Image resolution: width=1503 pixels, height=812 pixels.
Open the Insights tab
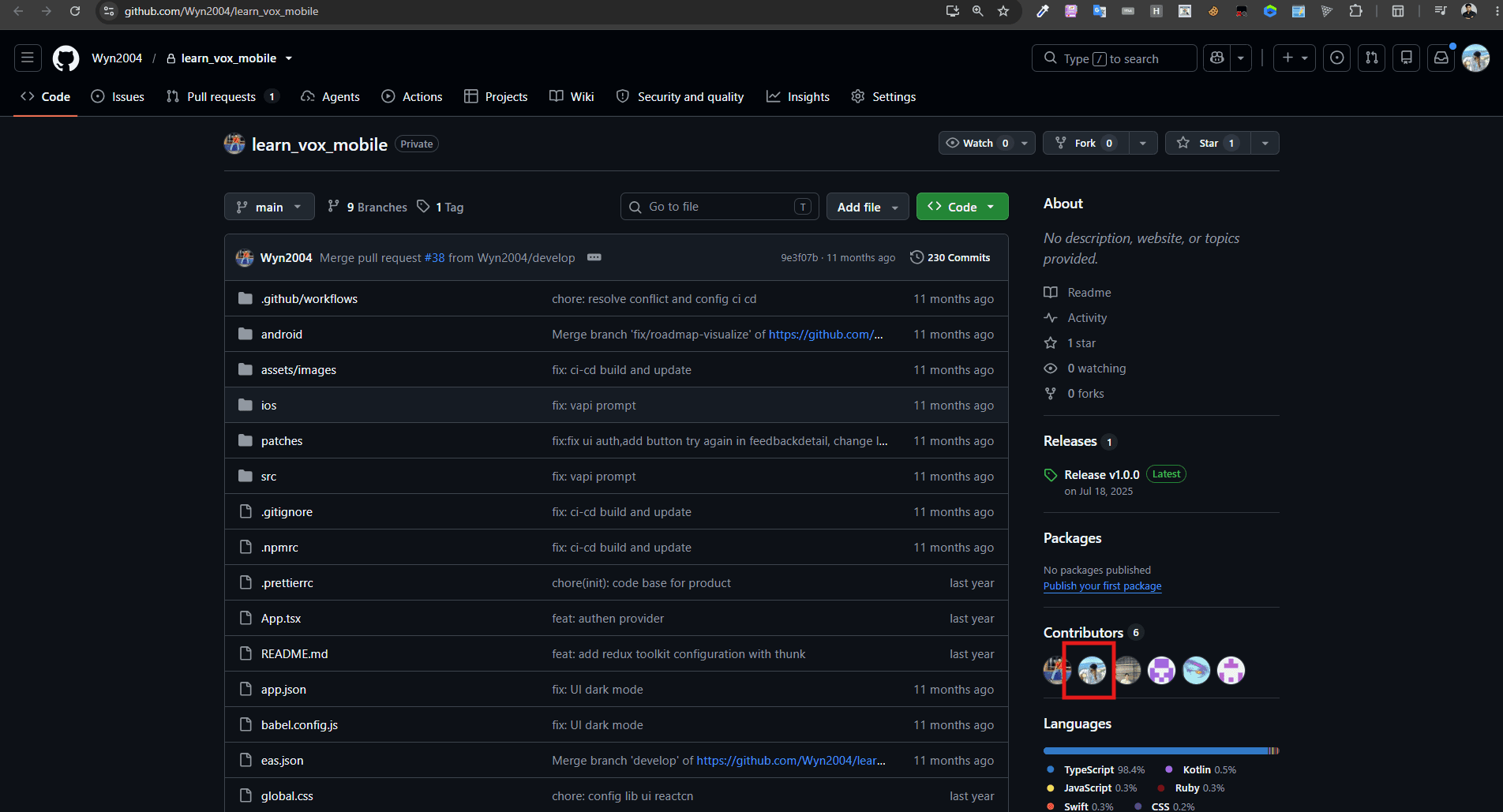(x=798, y=96)
